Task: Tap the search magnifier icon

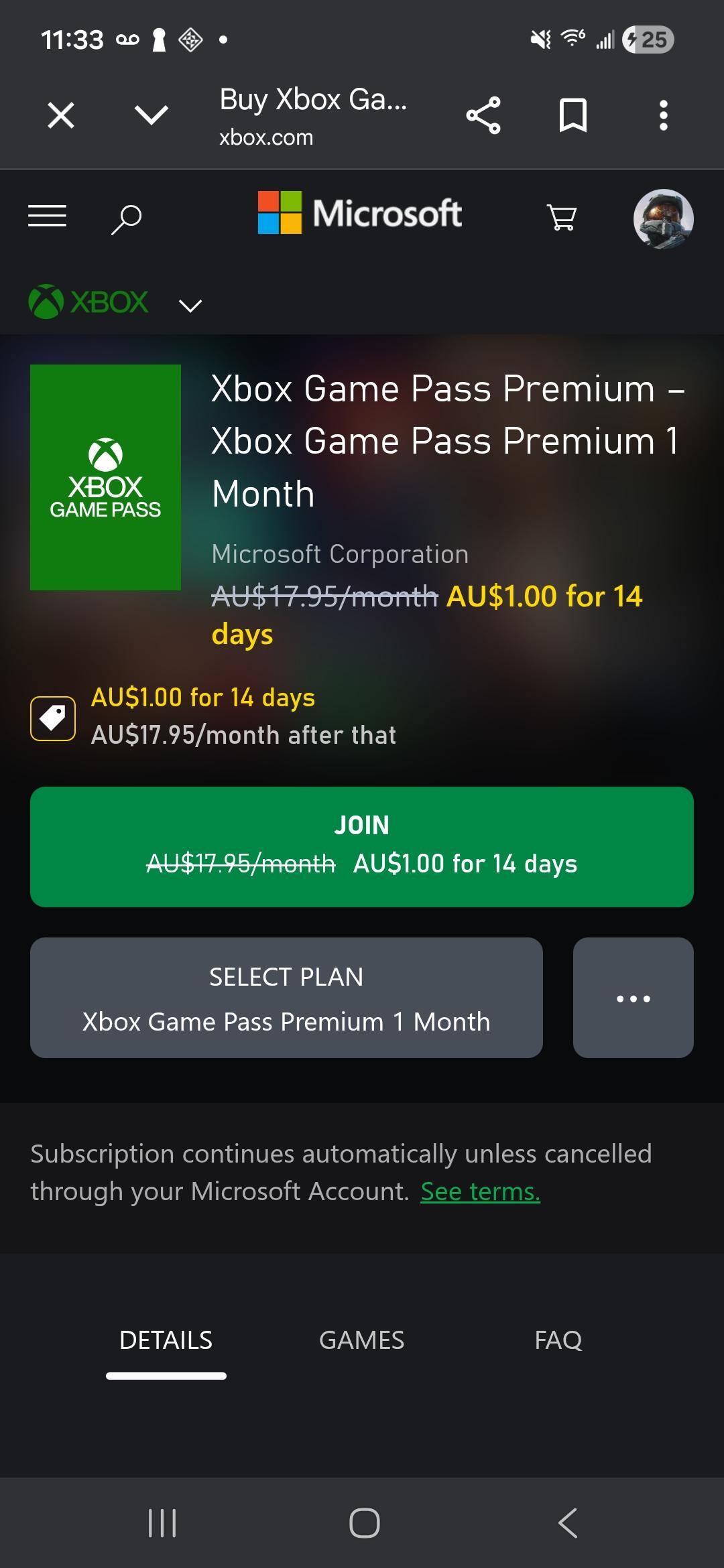Action: click(126, 218)
